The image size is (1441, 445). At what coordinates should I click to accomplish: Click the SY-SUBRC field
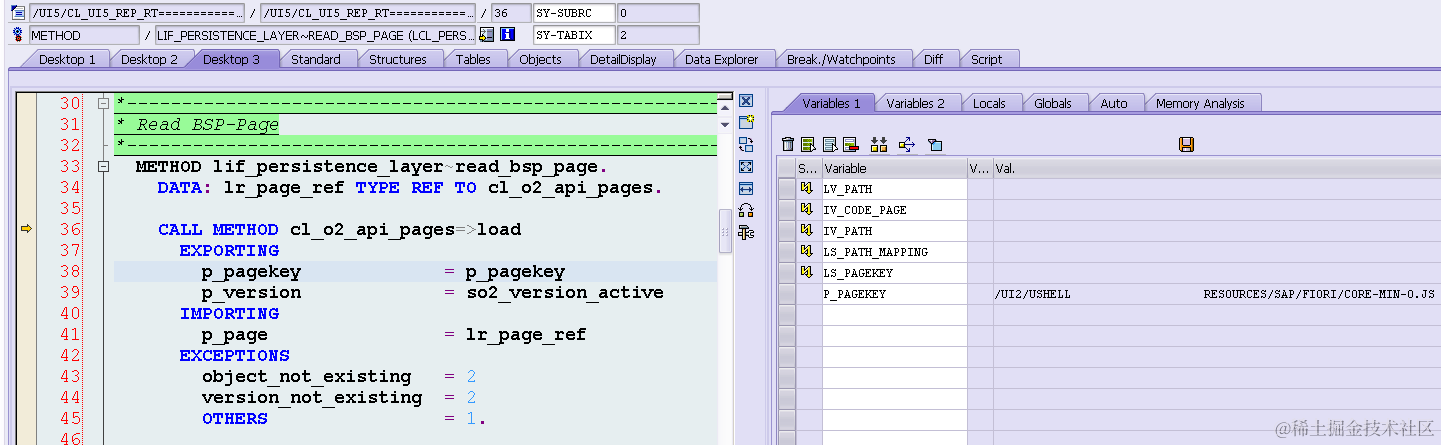573,14
